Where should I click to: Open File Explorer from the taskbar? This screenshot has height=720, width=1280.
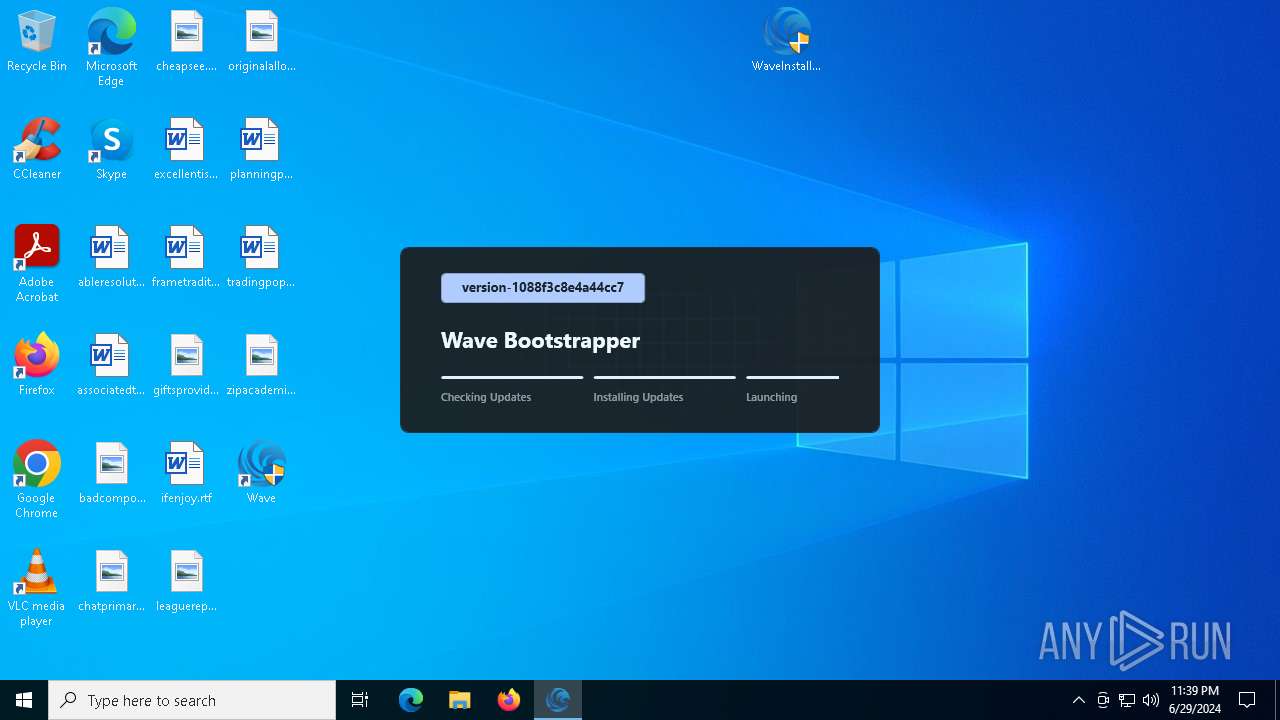[460, 700]
